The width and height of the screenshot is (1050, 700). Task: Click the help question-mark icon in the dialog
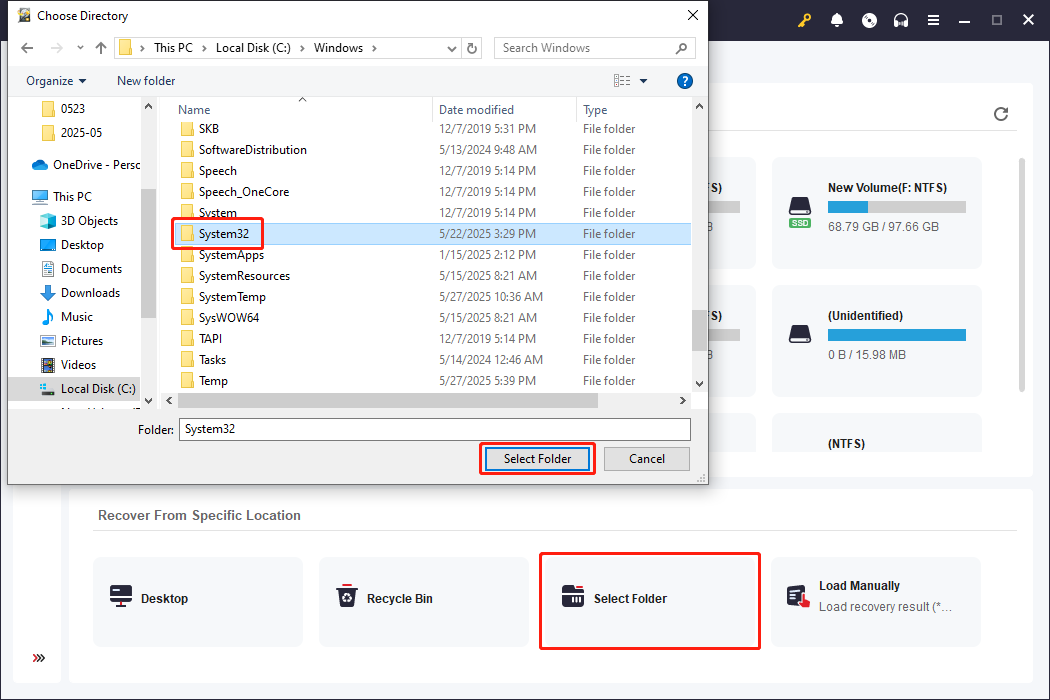684,81
